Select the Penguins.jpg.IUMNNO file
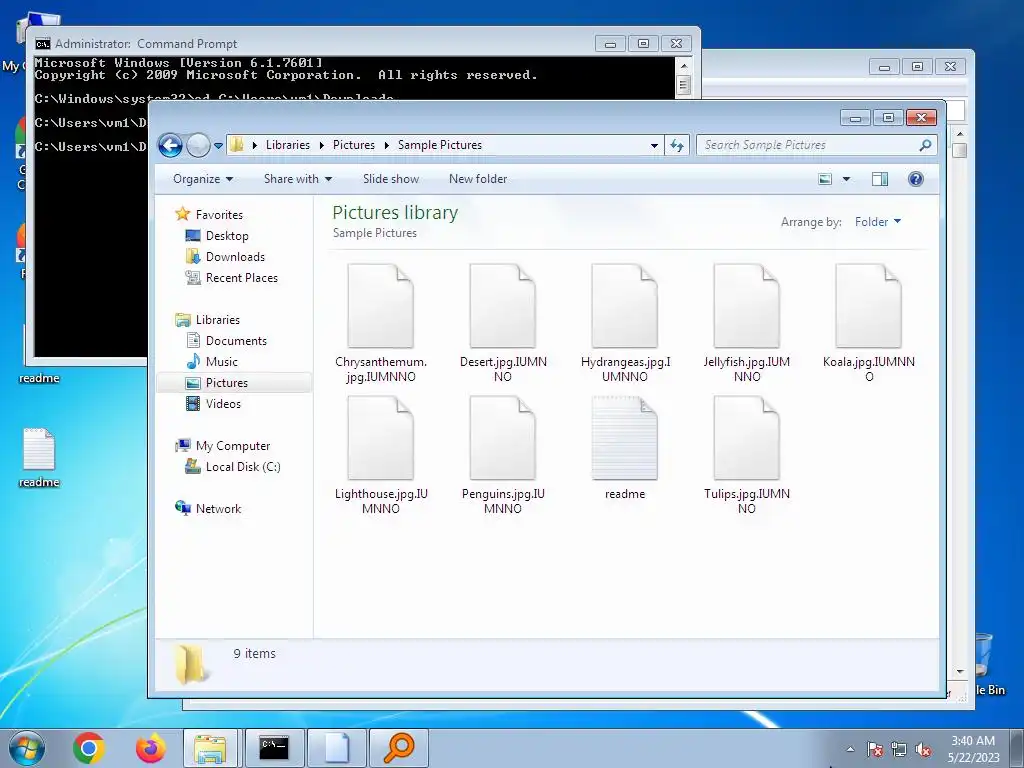 pyautogui.click(x=503, y=455)
